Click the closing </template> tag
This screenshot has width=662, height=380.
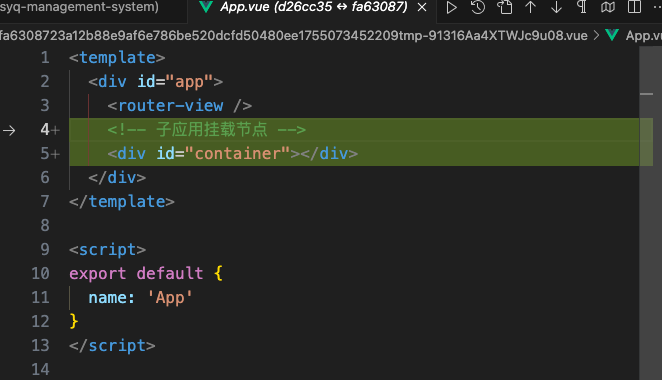tap(122, 201)
